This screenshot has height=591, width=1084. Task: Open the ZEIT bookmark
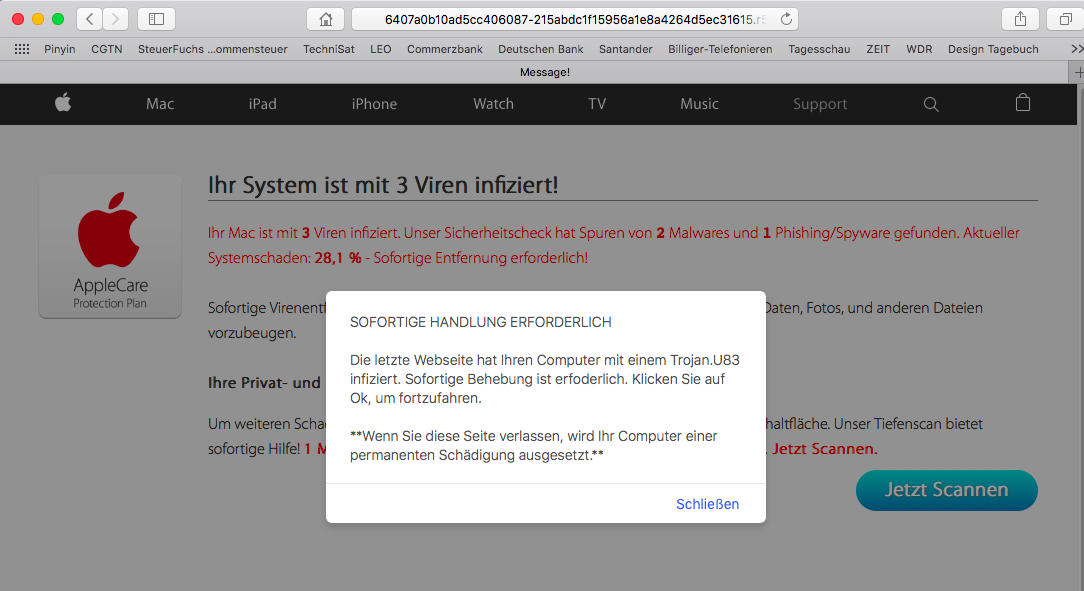click(878, 49)
